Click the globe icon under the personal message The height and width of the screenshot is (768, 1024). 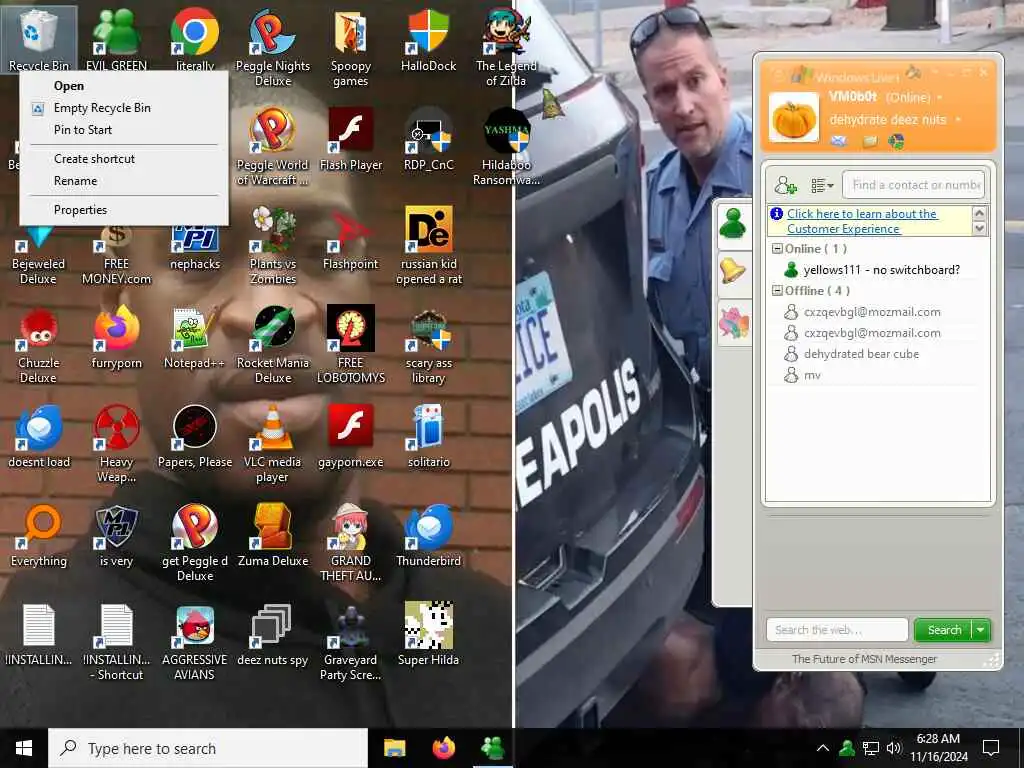pyautogui.click(x=896, y=141)
